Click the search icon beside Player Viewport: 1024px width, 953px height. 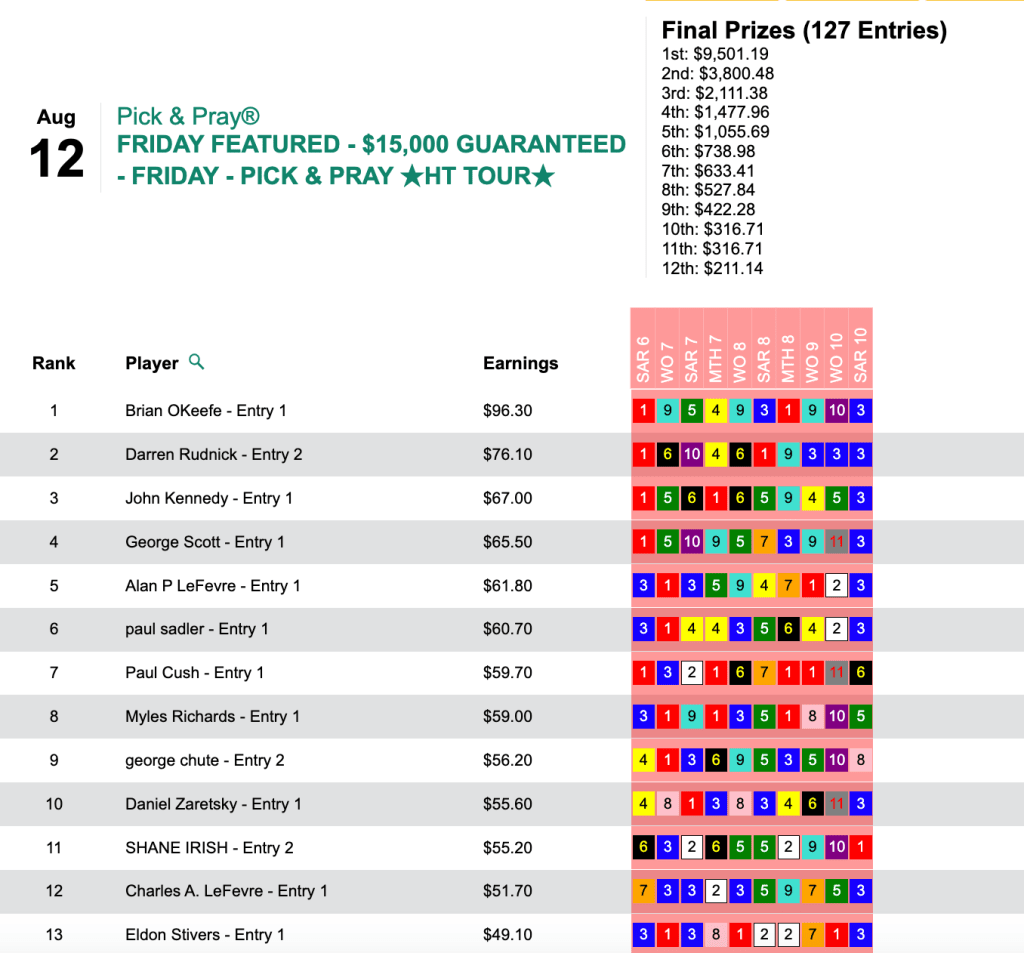tap(196, 362)
